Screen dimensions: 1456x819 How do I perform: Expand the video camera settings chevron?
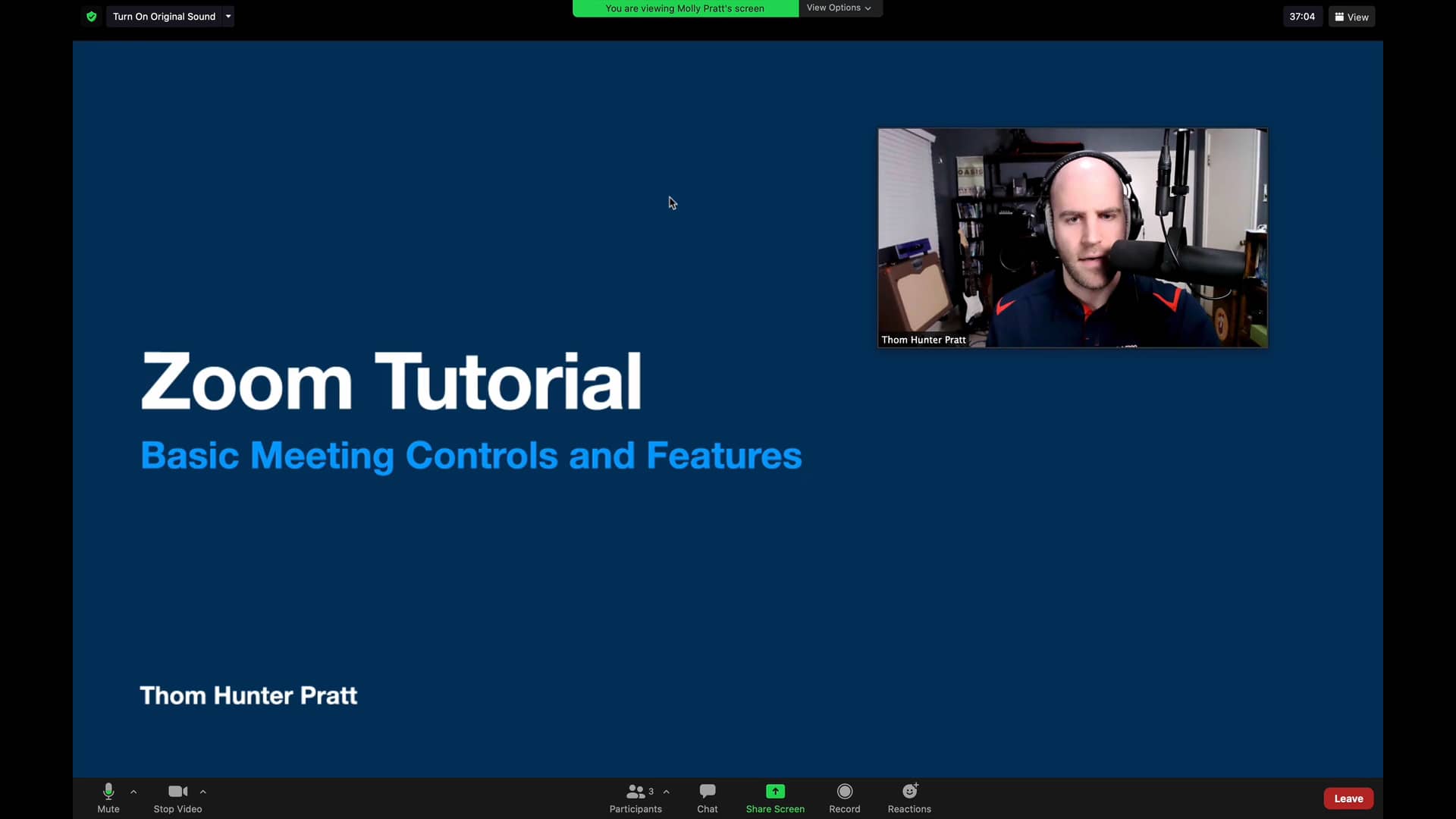click(x=203, y=792)
